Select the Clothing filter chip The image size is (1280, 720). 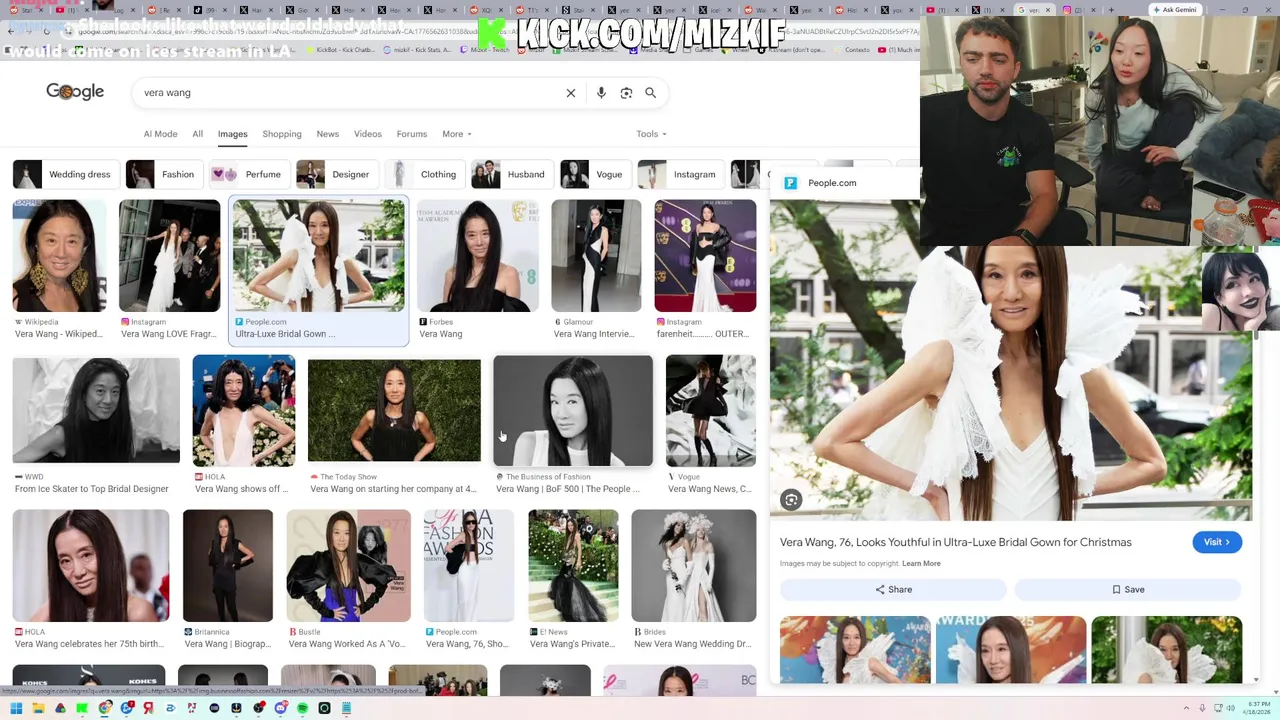coord(425,174)
